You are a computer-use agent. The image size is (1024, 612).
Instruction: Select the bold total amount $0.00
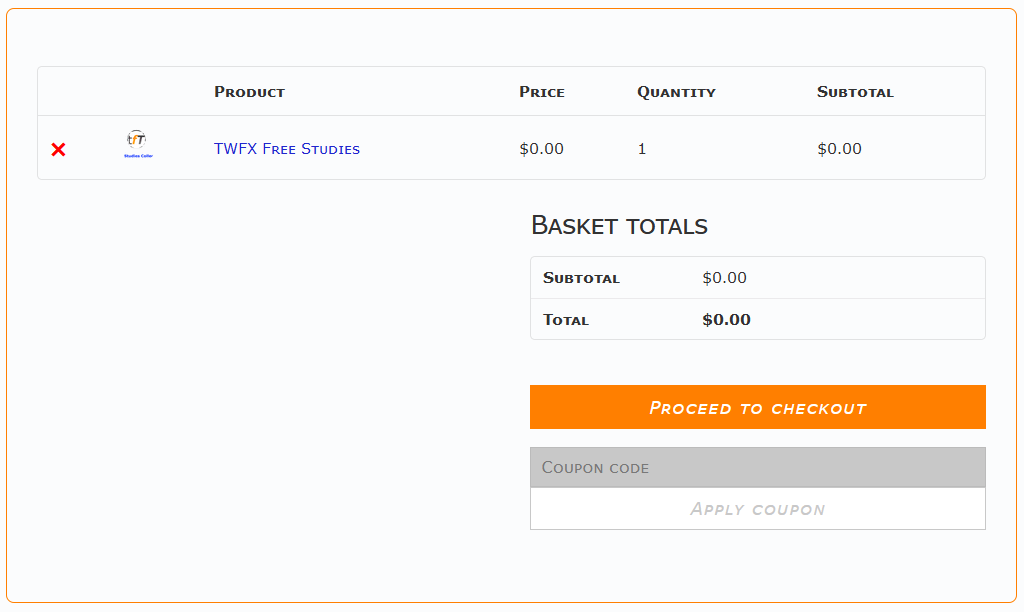[726, 320]
